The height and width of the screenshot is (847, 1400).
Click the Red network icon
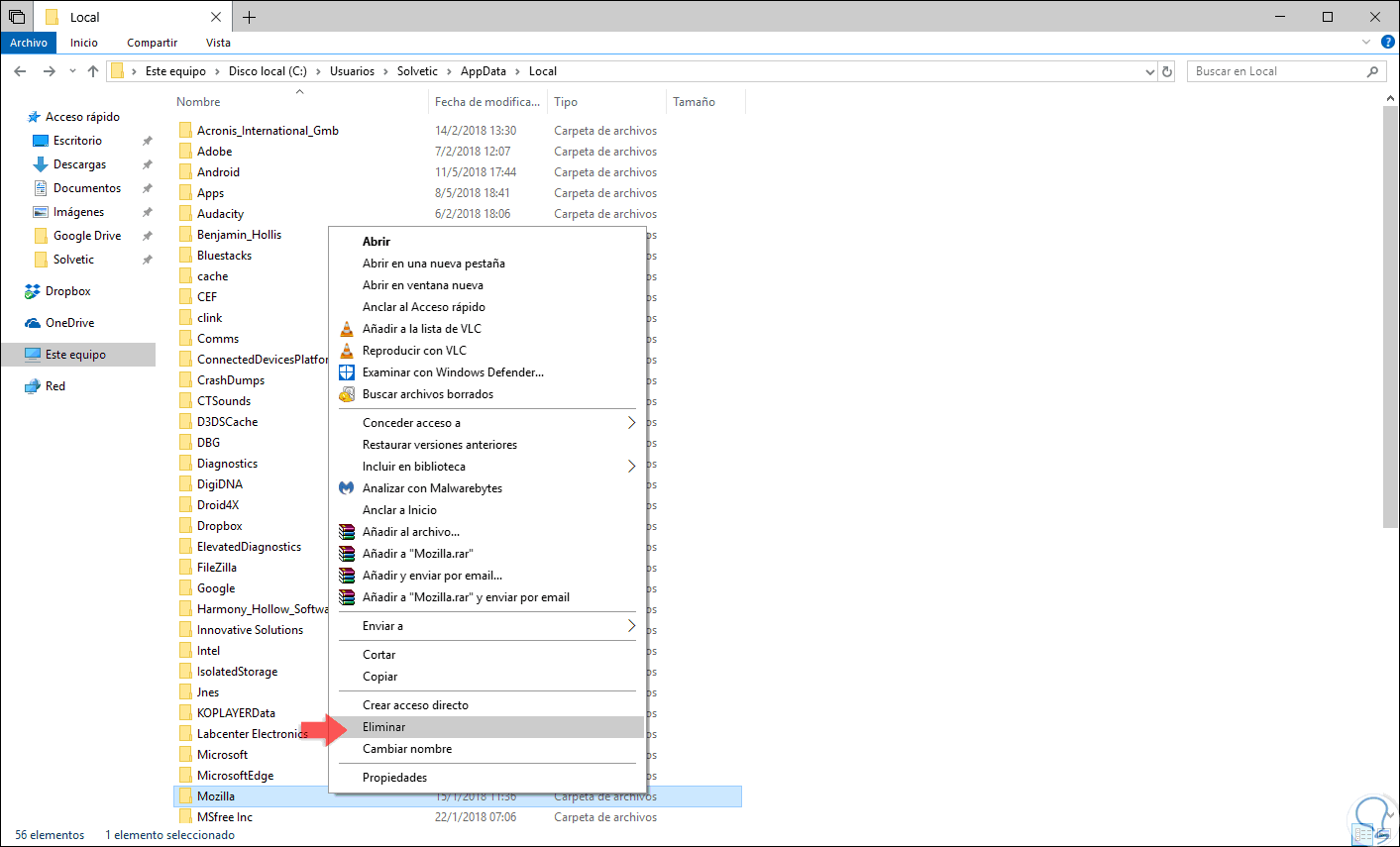[x=33, y=386]
